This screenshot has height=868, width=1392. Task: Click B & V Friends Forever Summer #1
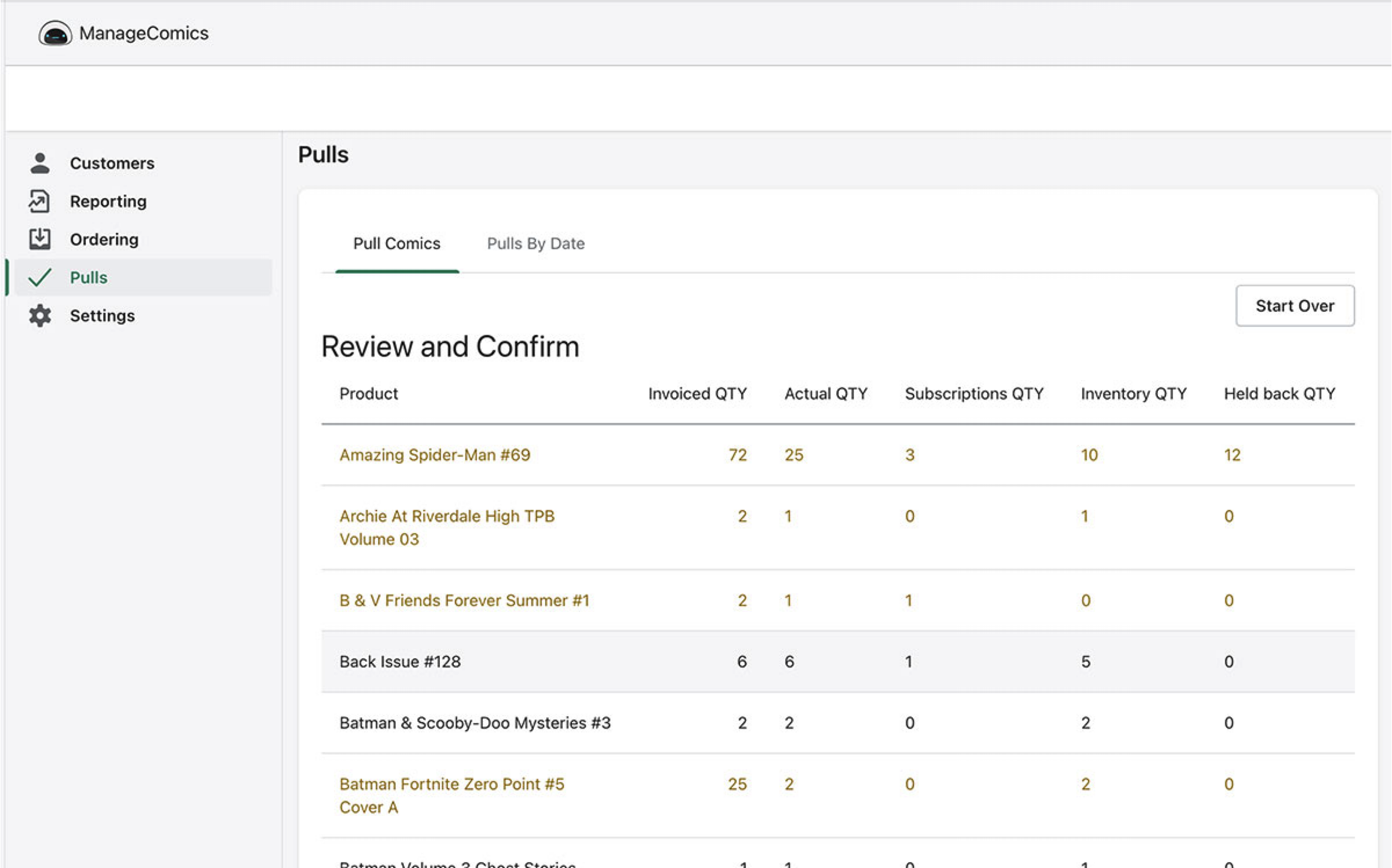click(x=464, y=600)
